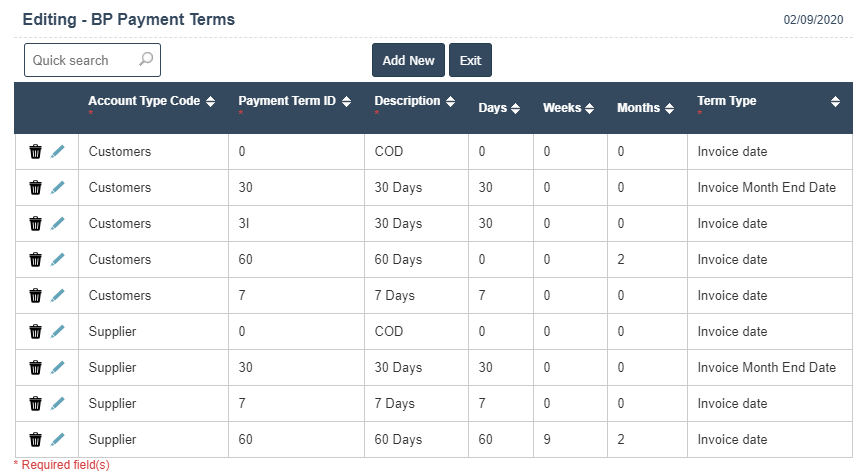Click the Exit button
864x473 pixels.
(x=470, y=60)
